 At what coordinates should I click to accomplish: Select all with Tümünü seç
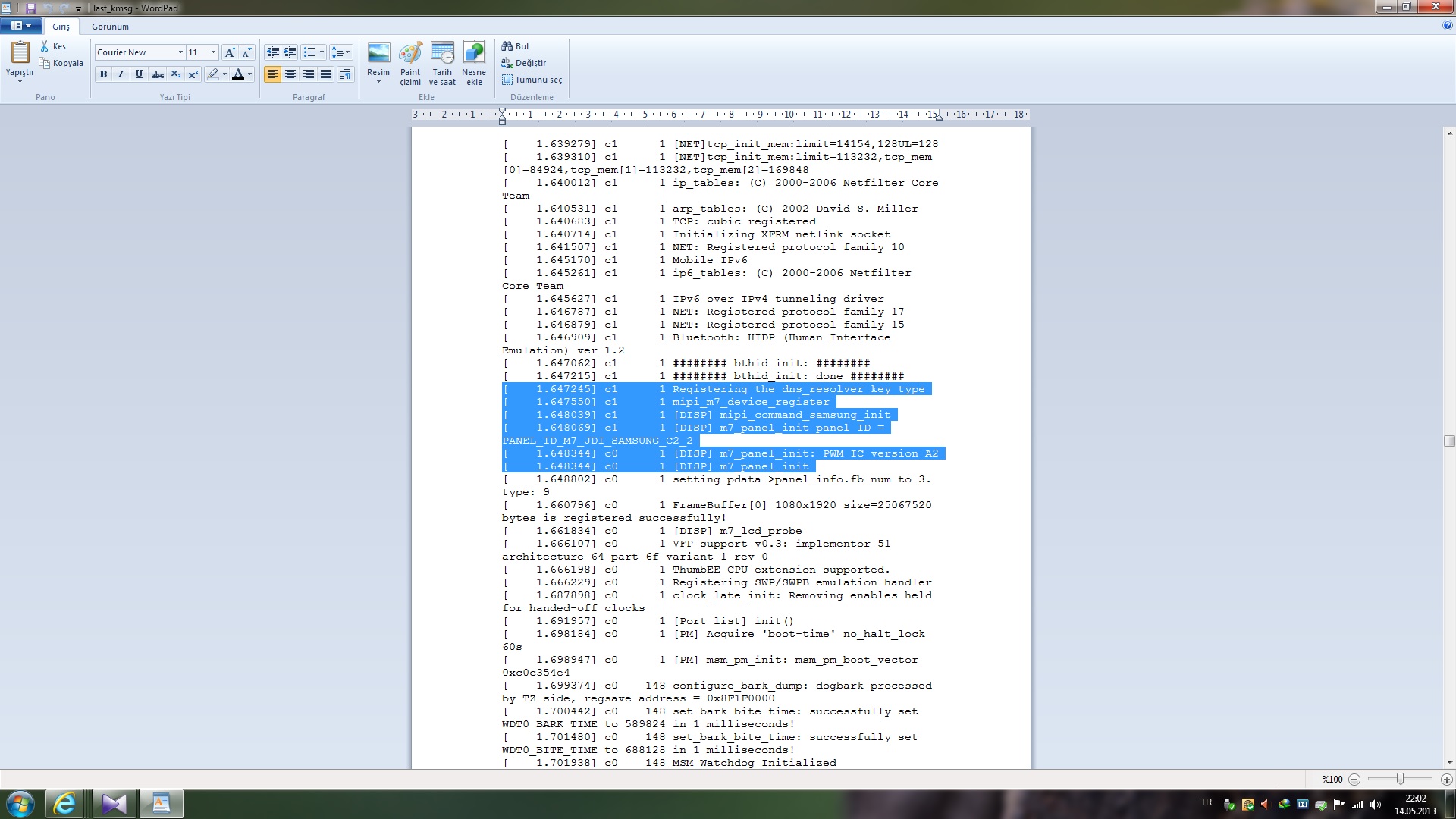(x=532, y=80)
